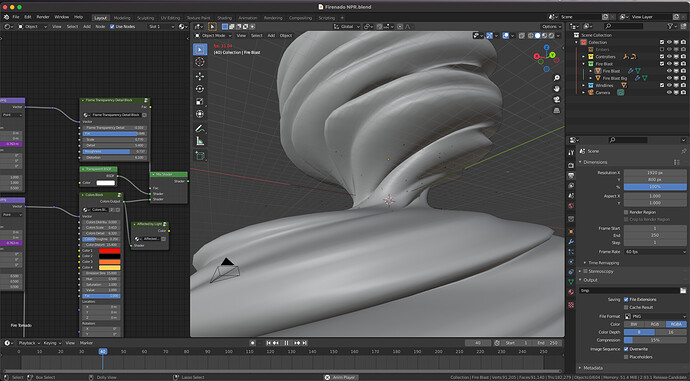
Task: Toggle visibility eye for Windlines collection
Action: [669, 85]
